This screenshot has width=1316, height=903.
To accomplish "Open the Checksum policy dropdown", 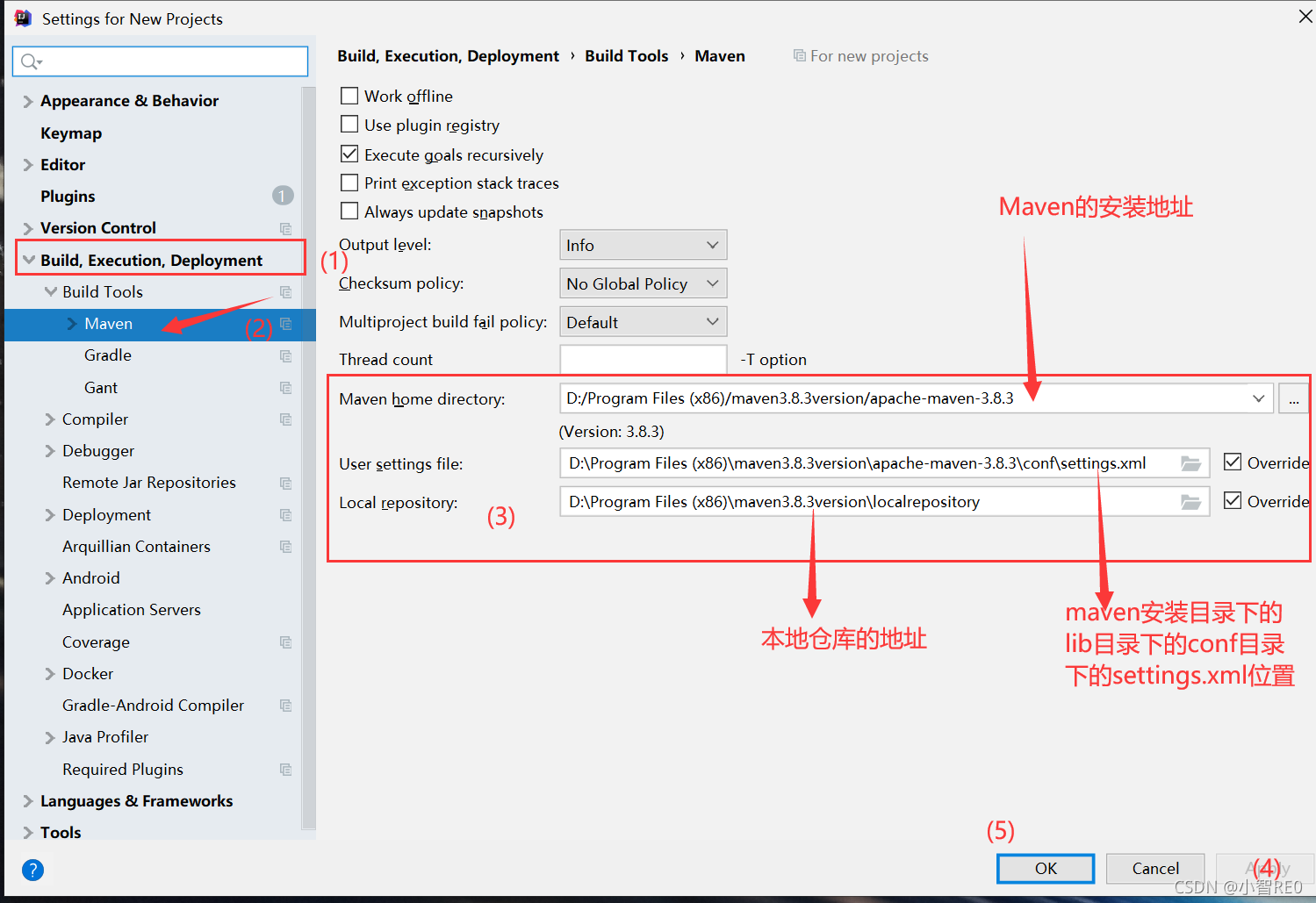I will 644,283.
